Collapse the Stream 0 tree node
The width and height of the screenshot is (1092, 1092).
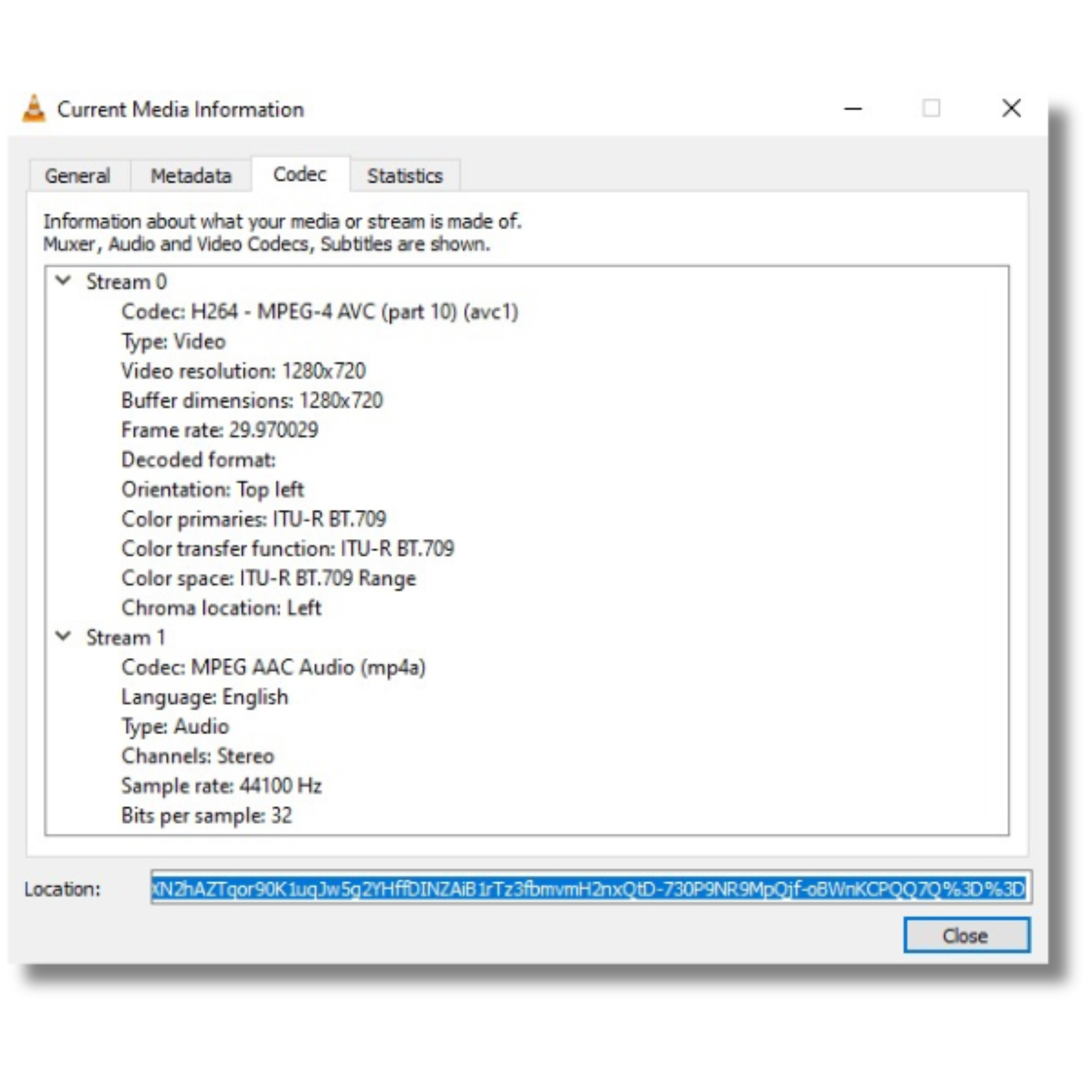pos(64,281)
